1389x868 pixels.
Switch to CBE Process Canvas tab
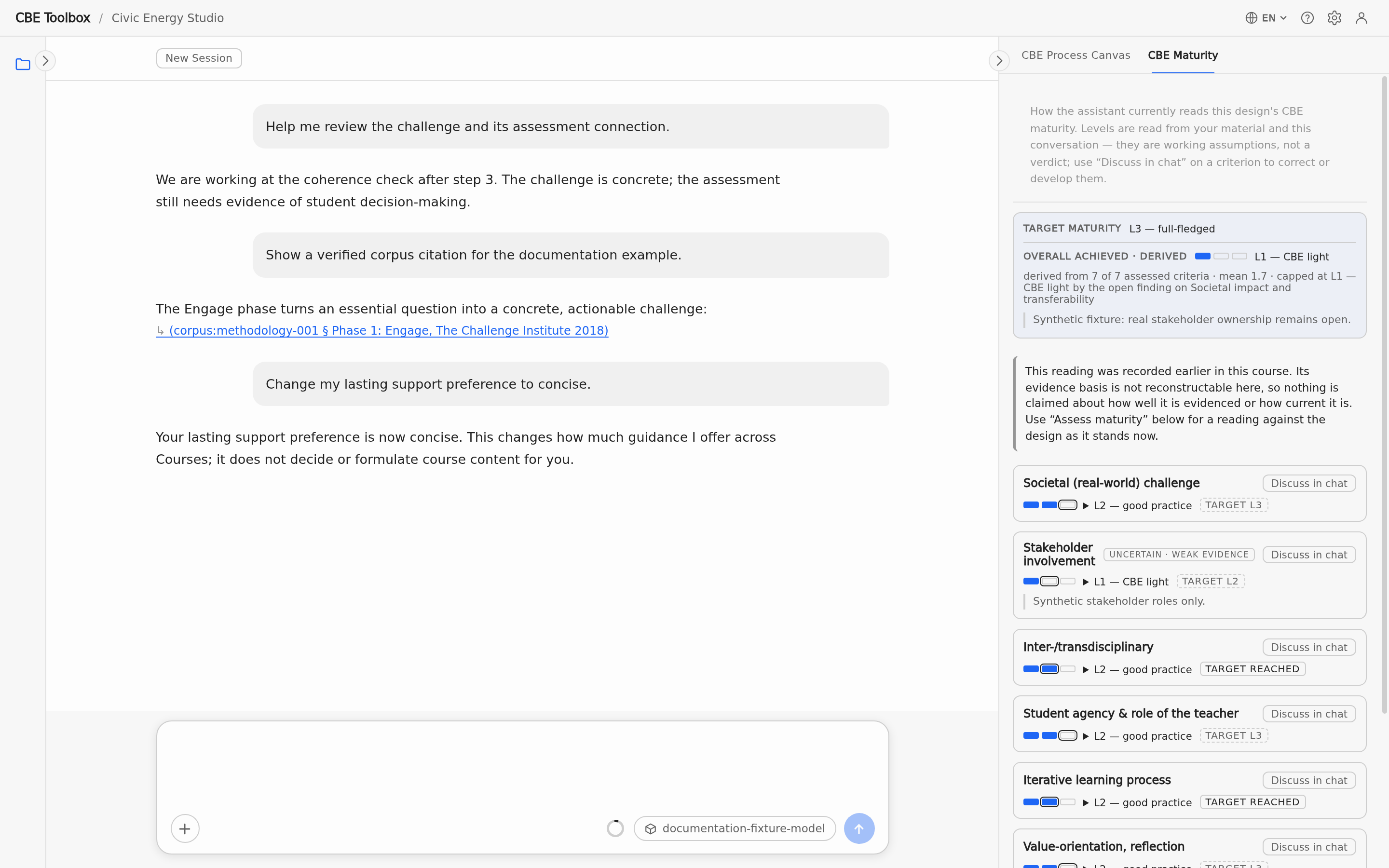pos(1076,55)
